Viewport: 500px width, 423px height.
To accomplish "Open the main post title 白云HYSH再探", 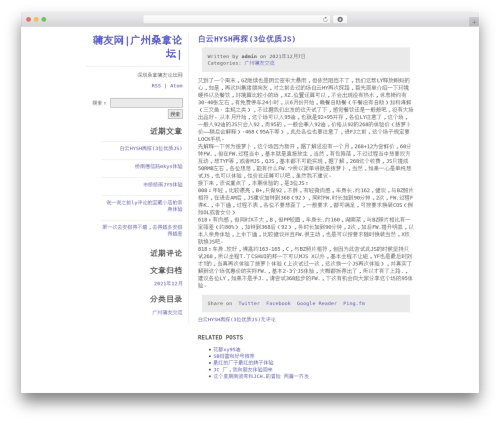I will click(x=247, y=39).
